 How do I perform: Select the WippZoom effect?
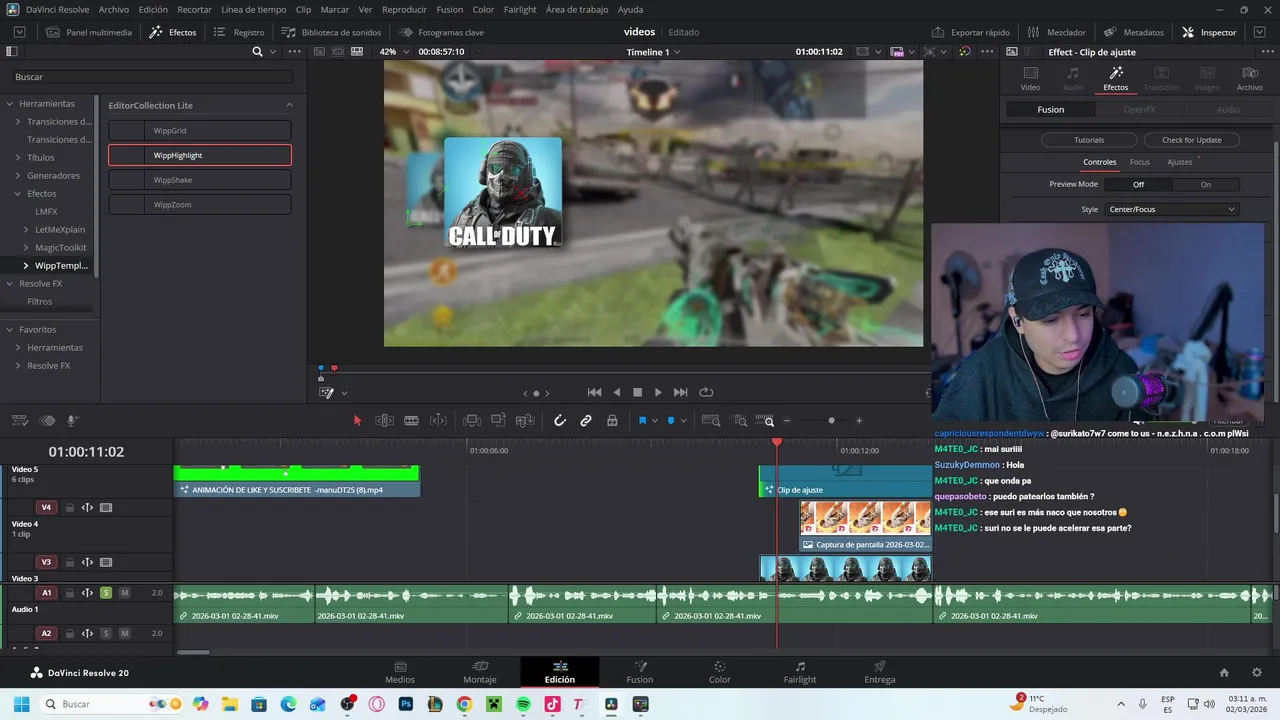(x=200, y=205)
